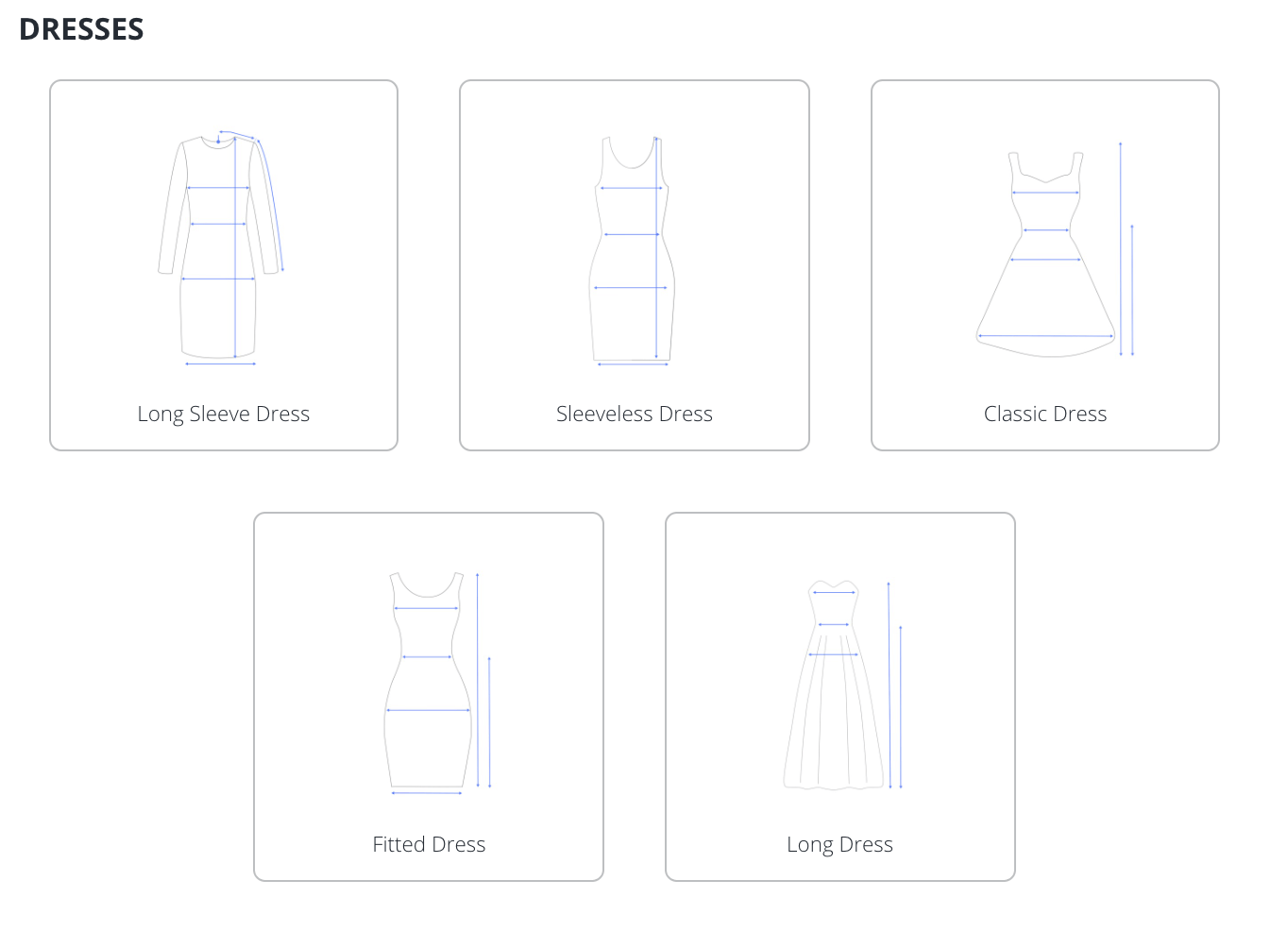Select the Fitted Dress label
The image size is (1288, 931).
click(429, 844)
